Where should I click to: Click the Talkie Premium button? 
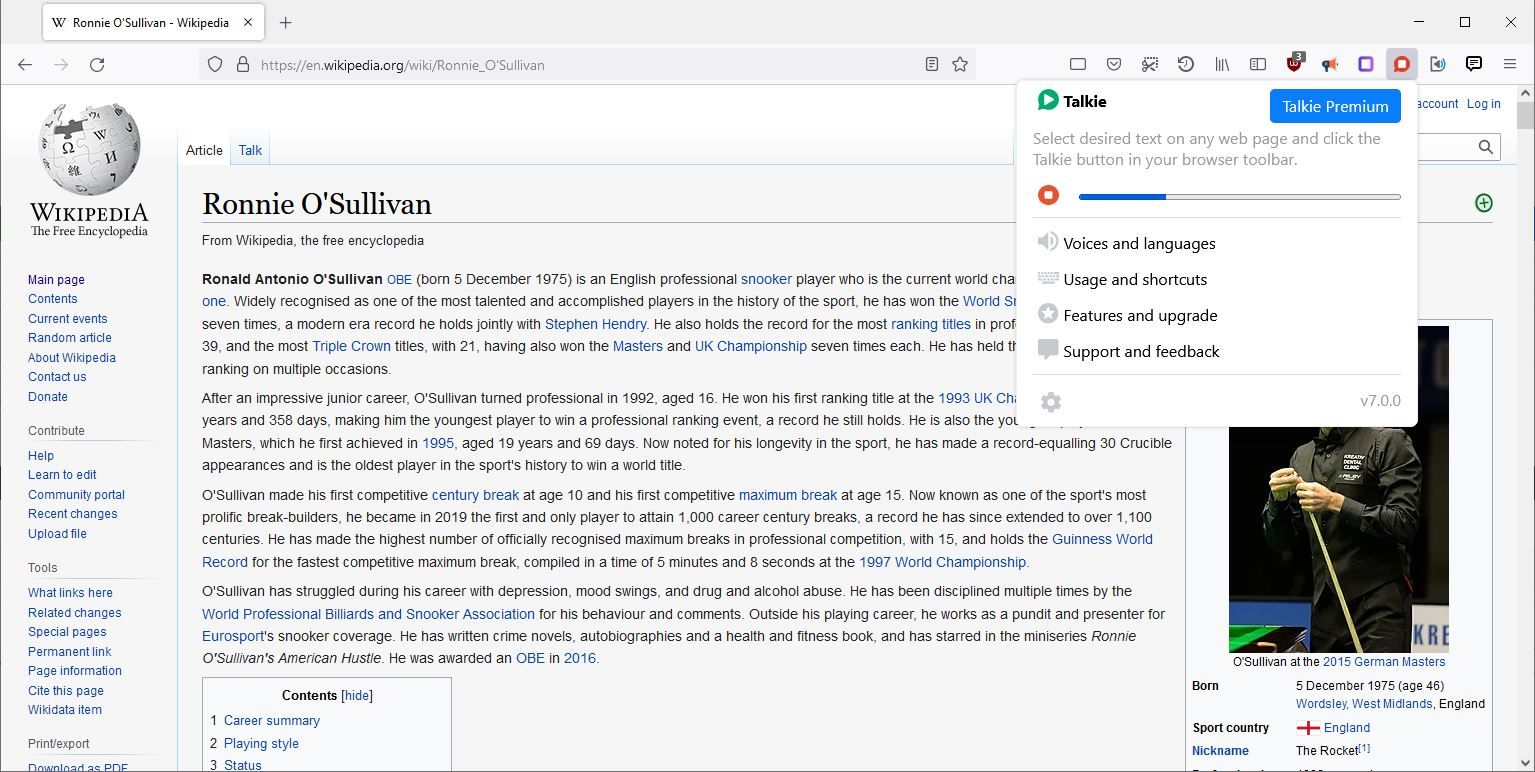[1334, 106]
